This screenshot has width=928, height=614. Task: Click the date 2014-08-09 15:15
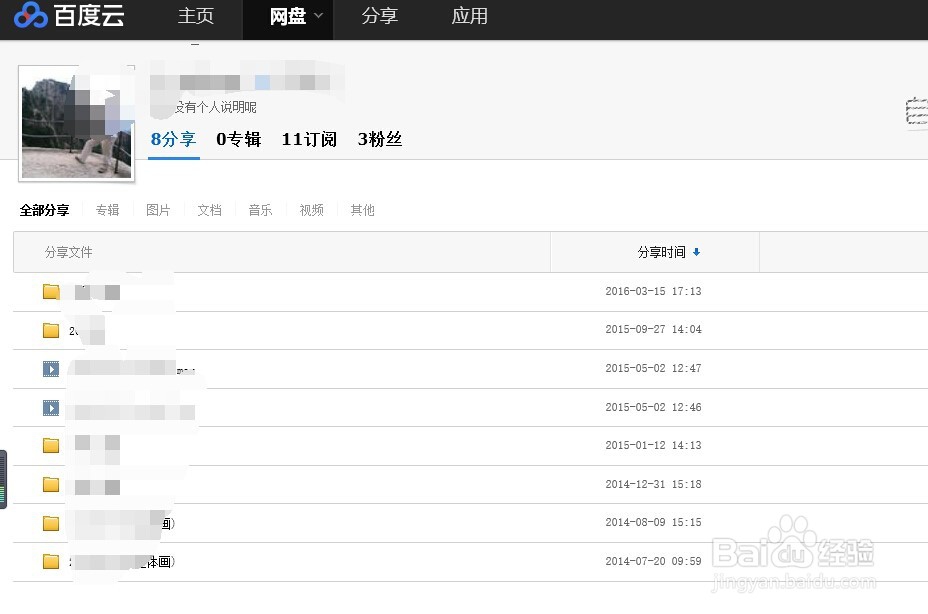pos(653,522)
